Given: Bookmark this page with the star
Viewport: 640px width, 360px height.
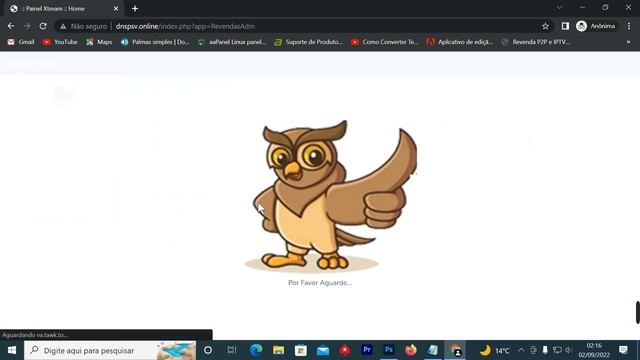Looking at the screenshot, I should 545,26.
